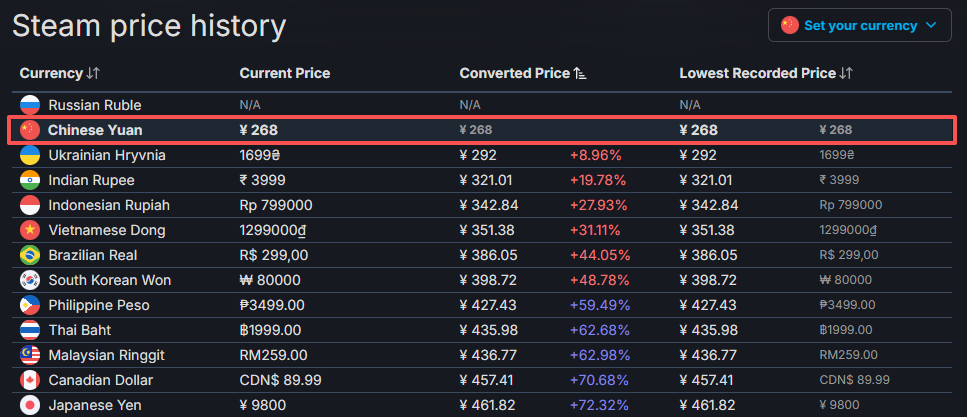Image resolution: width=967 pixels, height=417 pixels.
Task: Click the Chinese Yuan flag icon
Action: click(29, 130)
